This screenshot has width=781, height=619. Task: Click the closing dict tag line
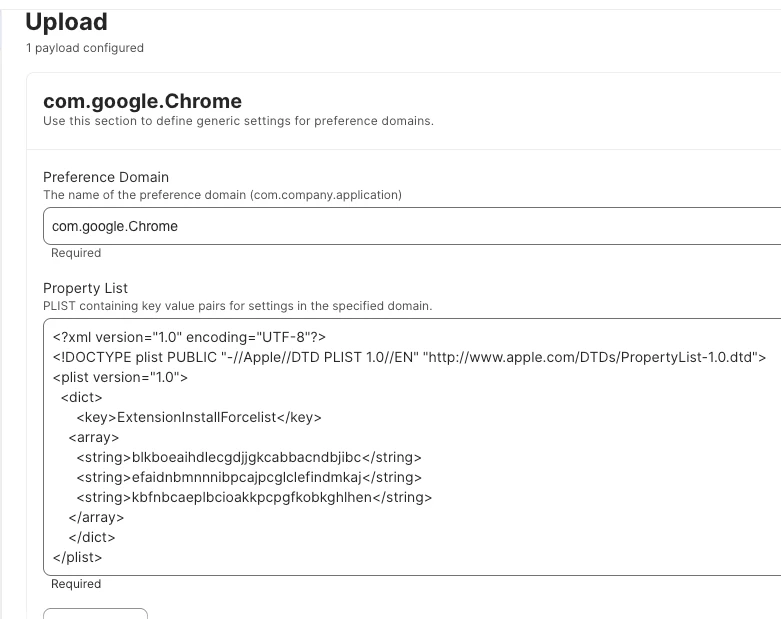[92, 537]
